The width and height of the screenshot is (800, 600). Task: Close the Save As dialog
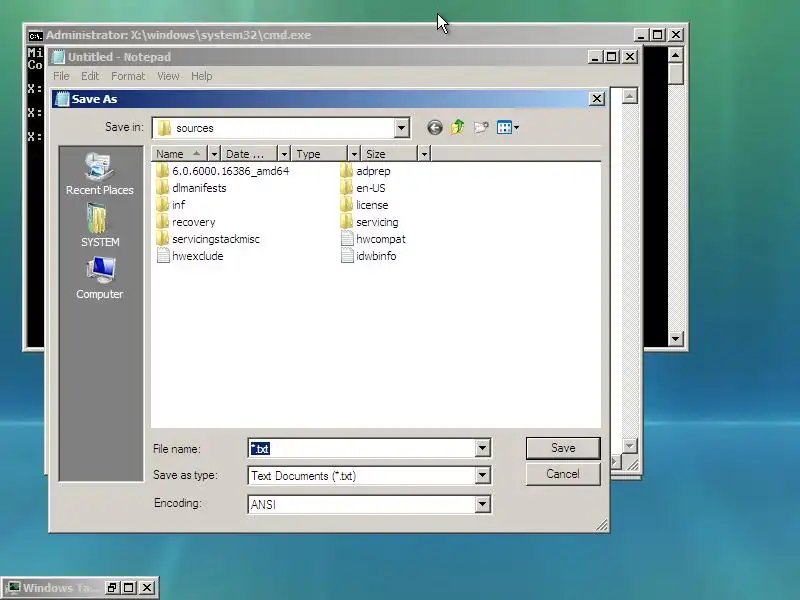597,98
